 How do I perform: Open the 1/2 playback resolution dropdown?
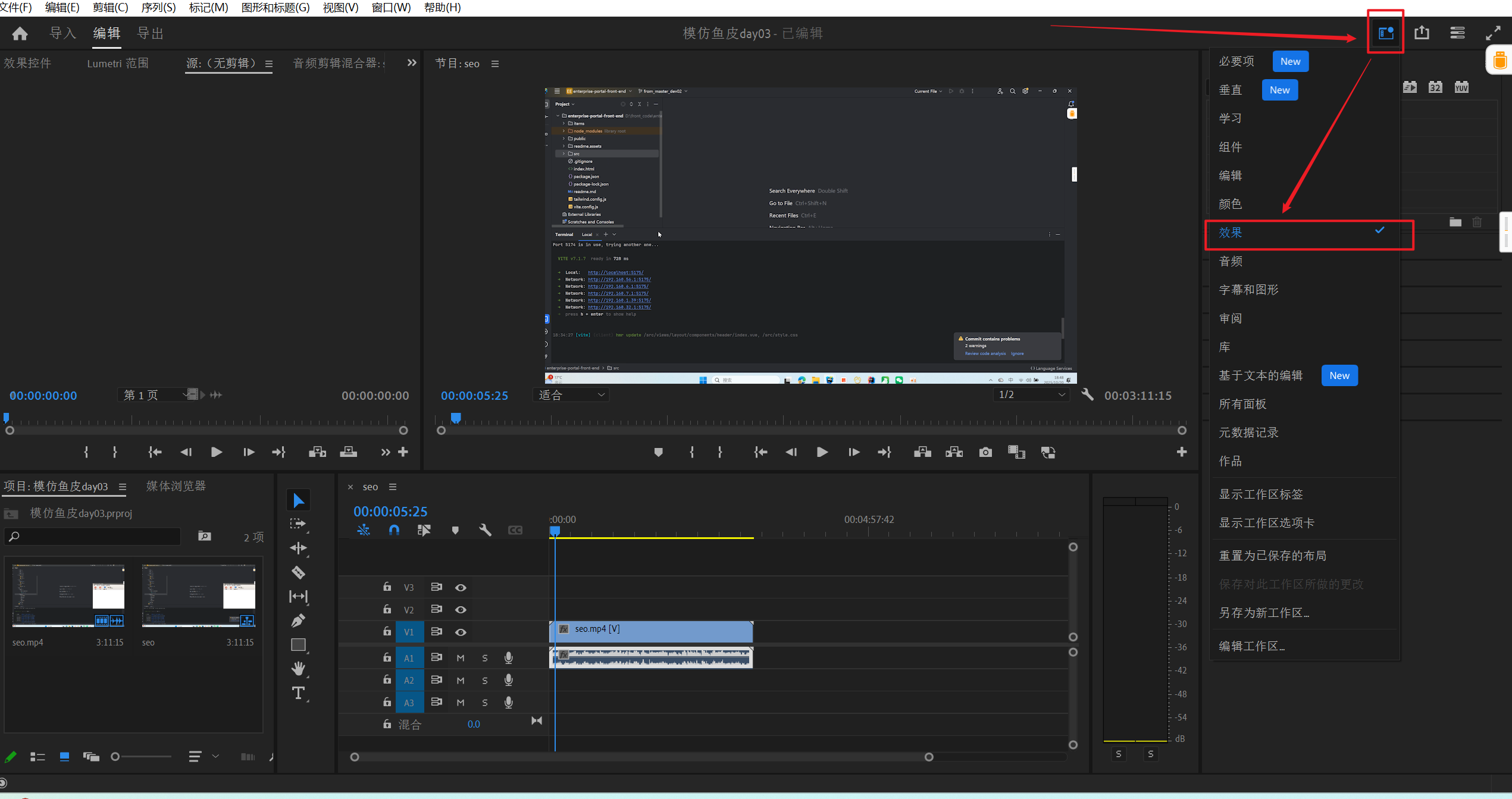1031,395
